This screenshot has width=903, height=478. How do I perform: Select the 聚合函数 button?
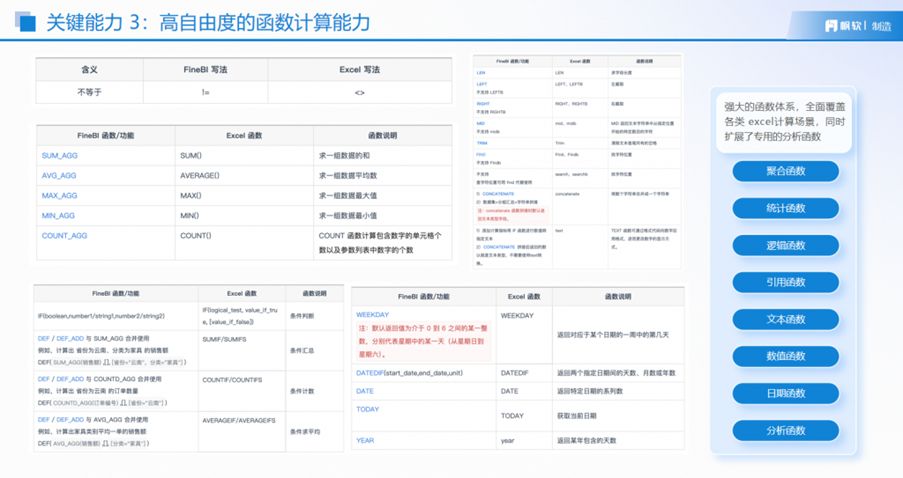click(x=786, y=171)
